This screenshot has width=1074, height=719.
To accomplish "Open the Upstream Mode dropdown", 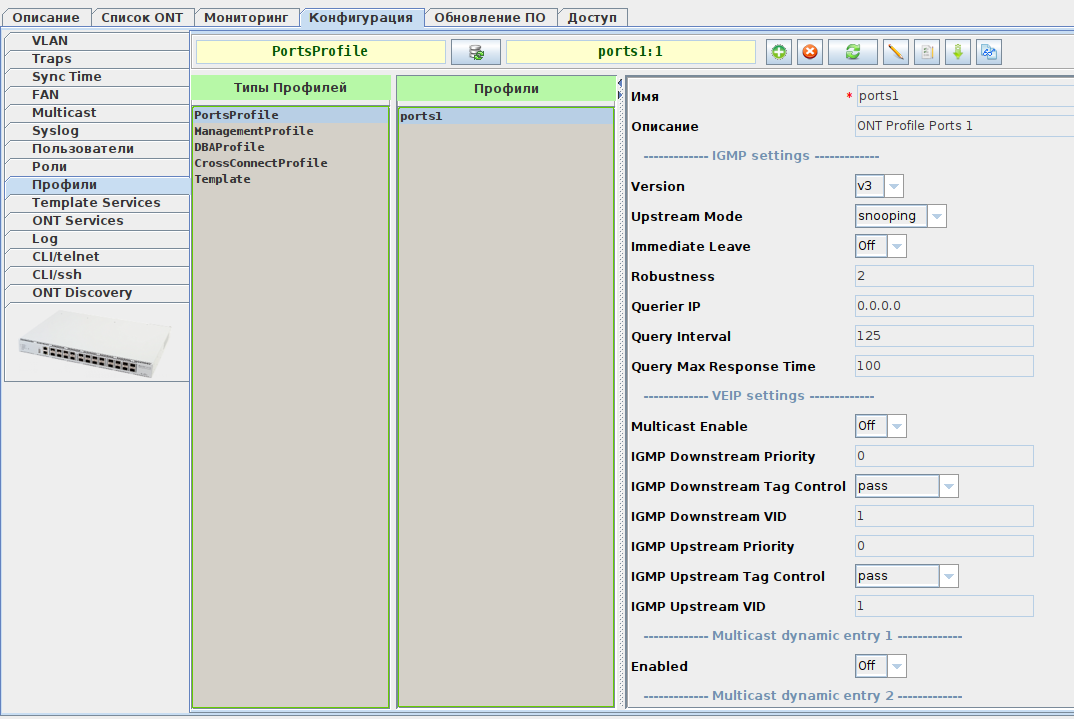I will (x=901, y=216).
